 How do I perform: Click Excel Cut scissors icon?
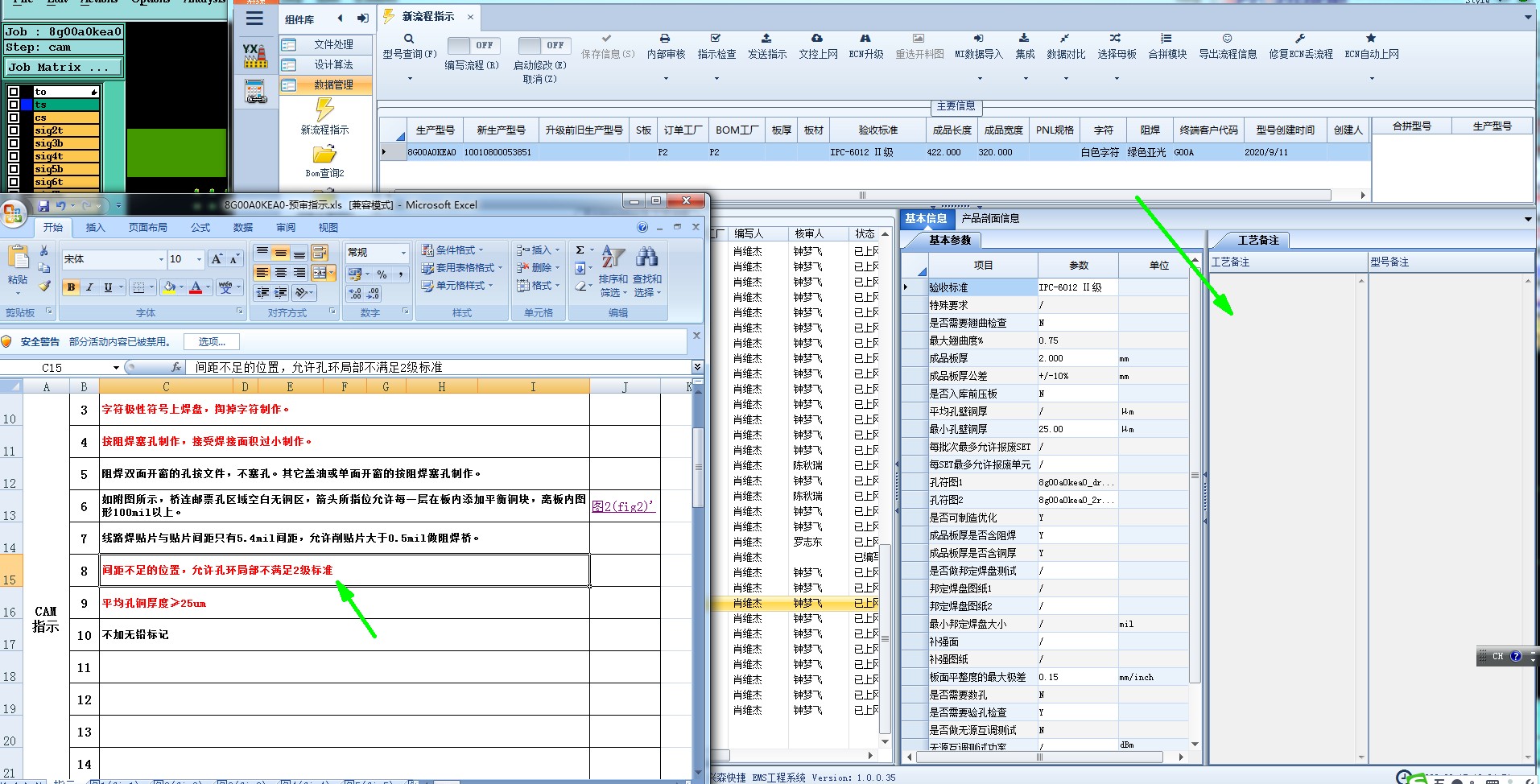click(x=44, y=251)
